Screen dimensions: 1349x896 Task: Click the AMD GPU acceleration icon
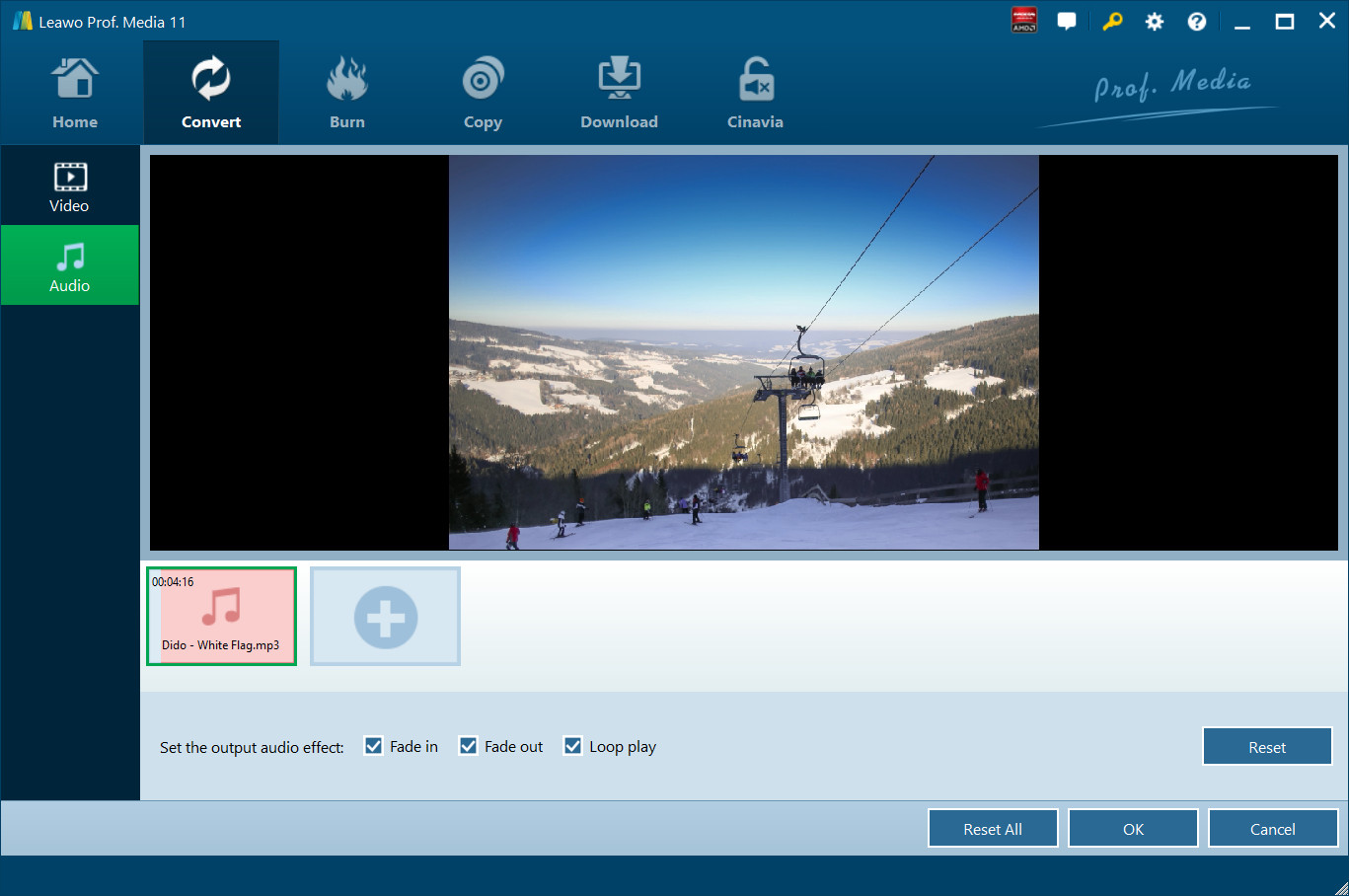(x=1024, y=21)
